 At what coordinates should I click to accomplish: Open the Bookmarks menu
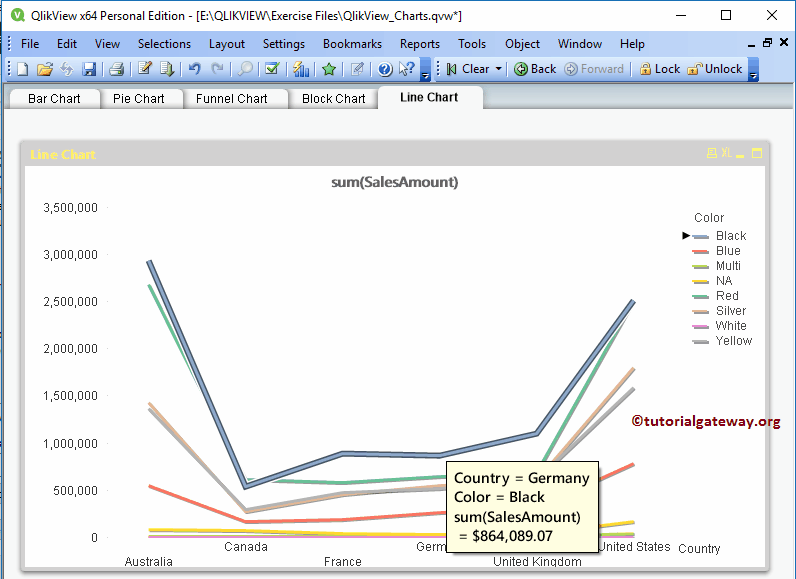352,44
